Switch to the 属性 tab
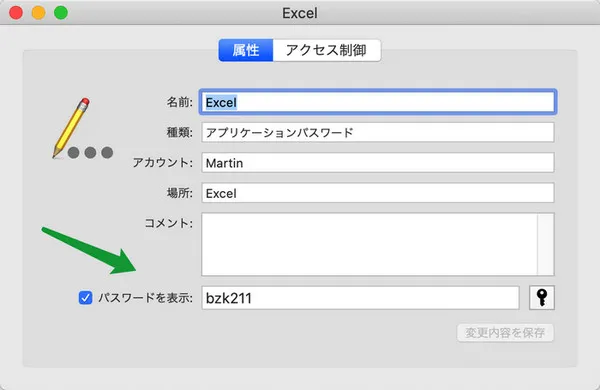Image resolution: width=600 pixels, height=390 pixels. [x=246, y=50]
